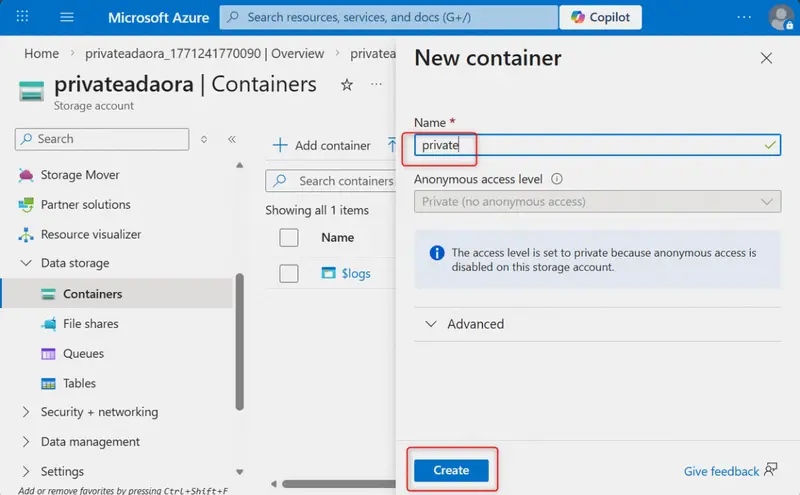Click Add container
Image resolution: width=800 pixels, height=495 pixels.
(322, 145)
